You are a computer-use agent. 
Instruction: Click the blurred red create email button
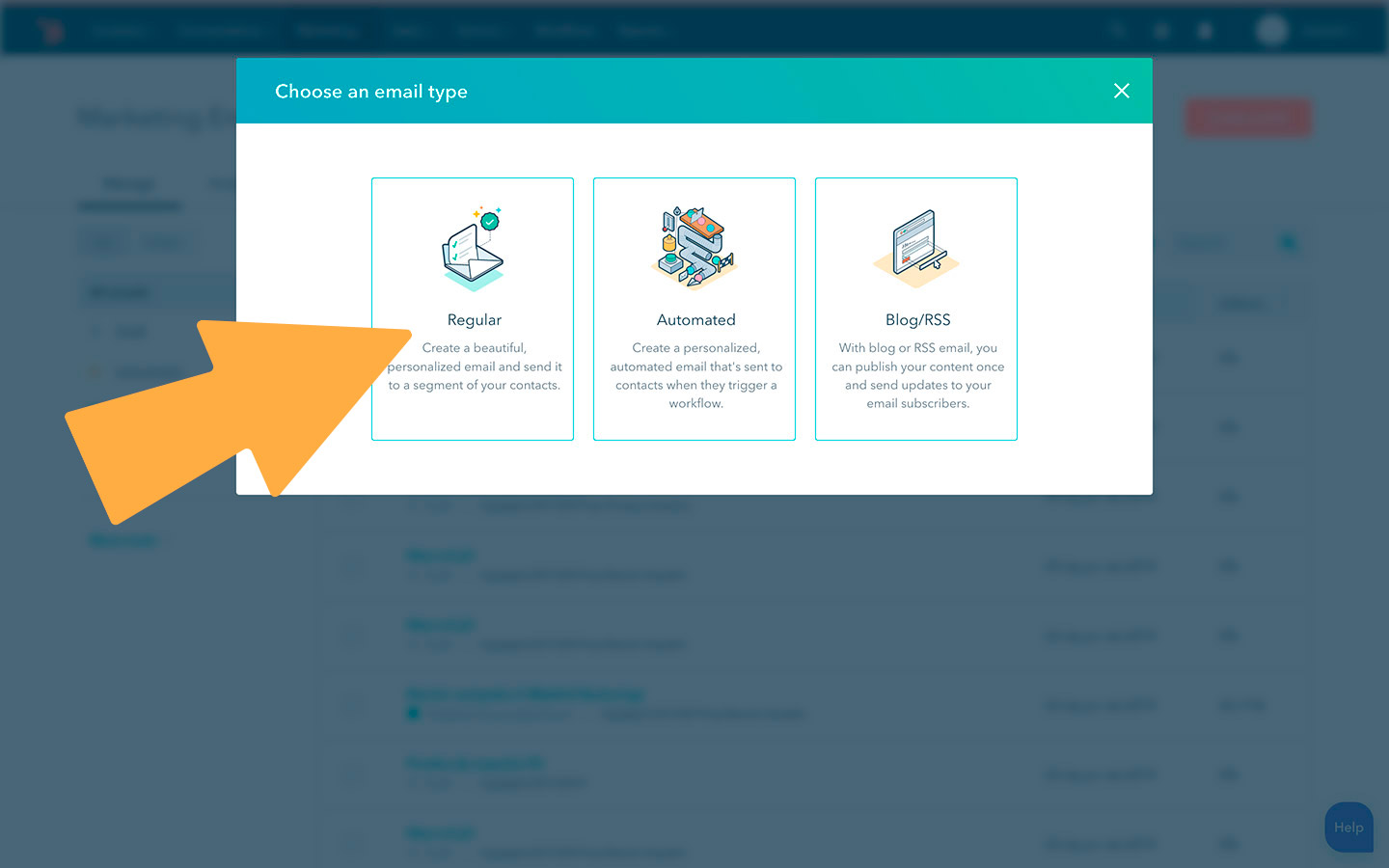coord(1247,119)
